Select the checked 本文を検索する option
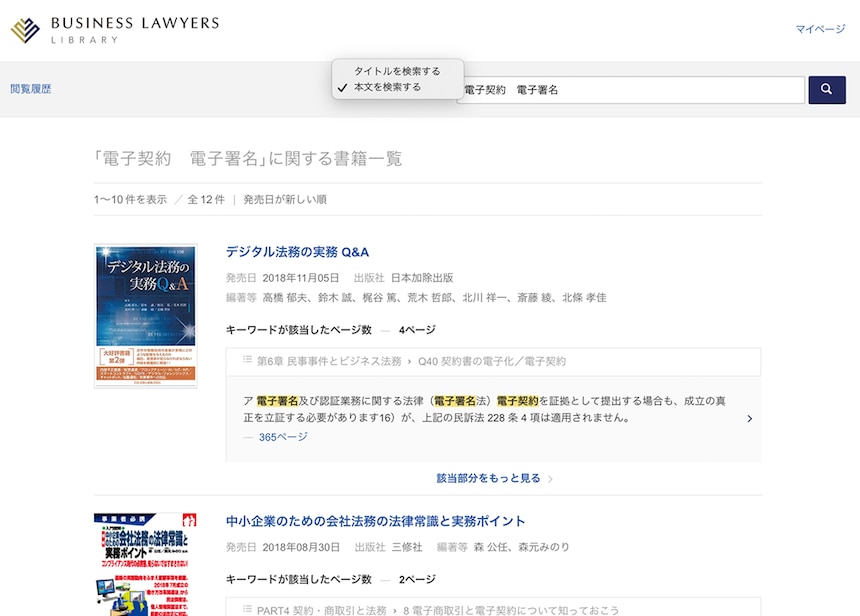The height and width of the screenshot is (616, 860). (x=387, y=87)
